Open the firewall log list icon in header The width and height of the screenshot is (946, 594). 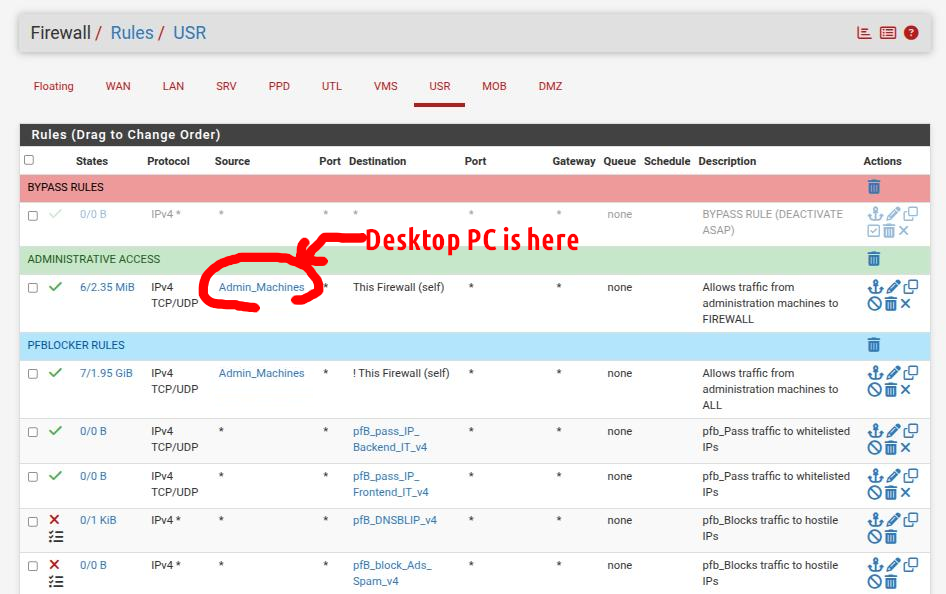click(x=888, y=33)
